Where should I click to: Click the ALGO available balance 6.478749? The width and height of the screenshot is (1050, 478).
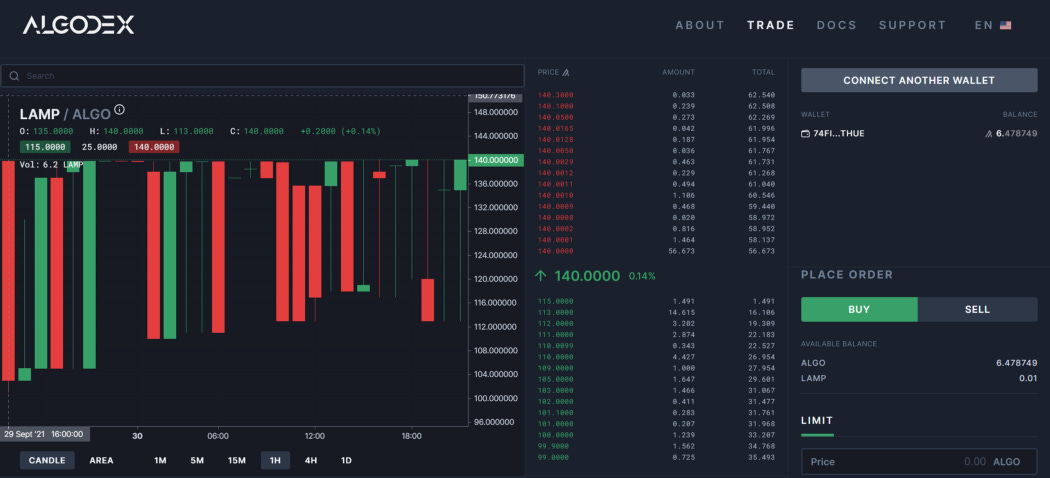[1016, 363]
